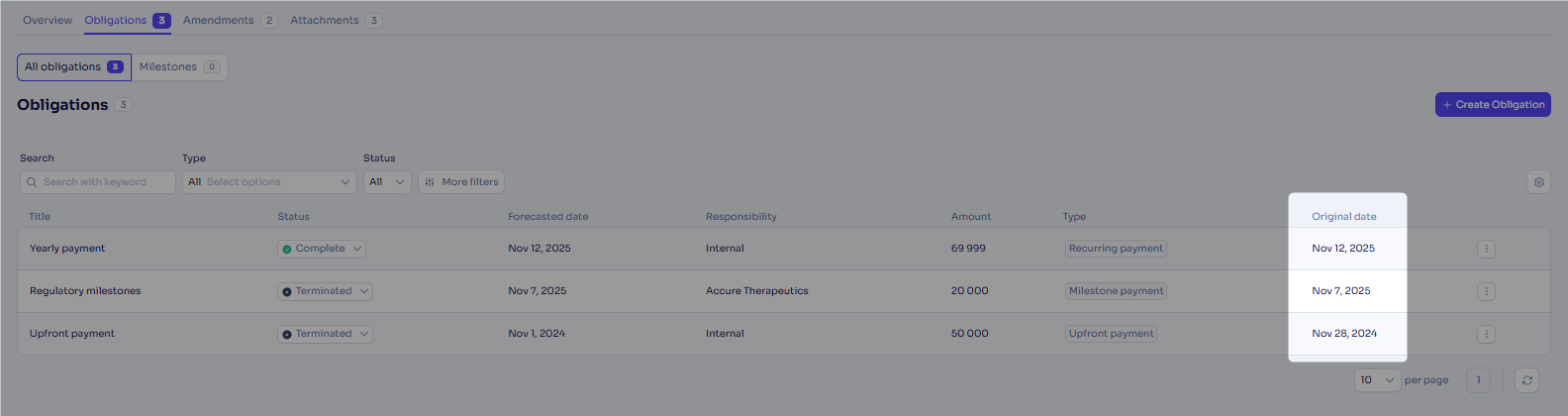Switch to the Overview tab
The width and height of the screenshot is (1568, 416).
(x=48, y=20)
